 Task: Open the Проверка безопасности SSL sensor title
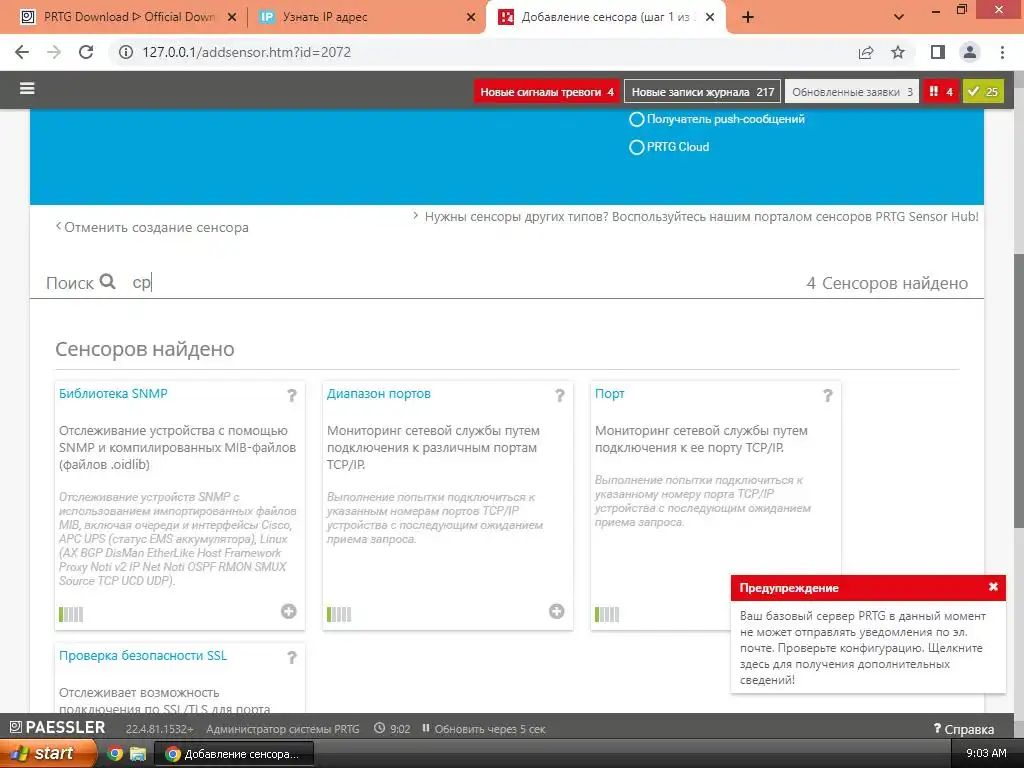point(143,655)
